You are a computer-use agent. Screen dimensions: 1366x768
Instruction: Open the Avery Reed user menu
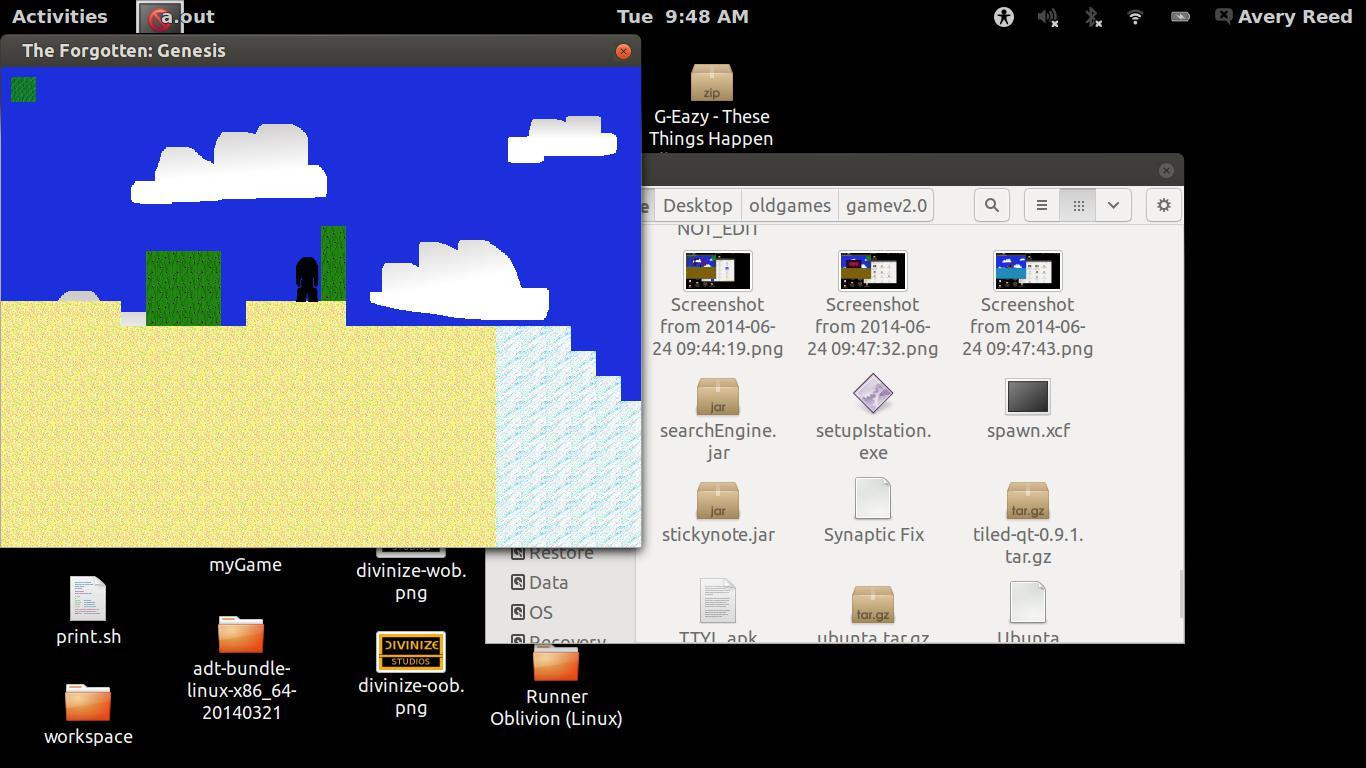click(1283, 16)
